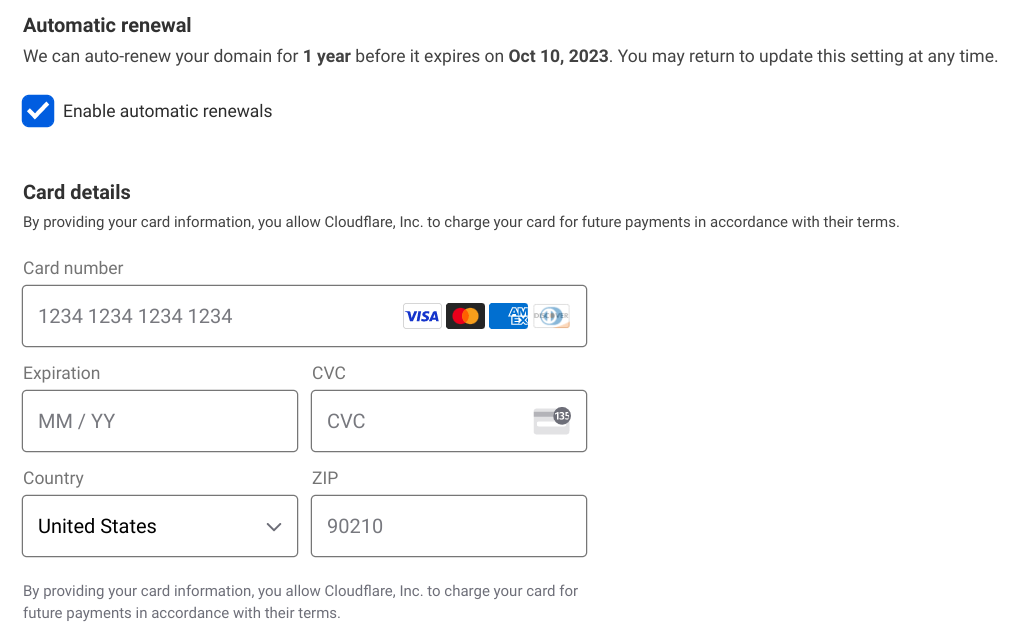Click the "Country" field label
This screenshot has width=1036, height=636.
[53, 478]
